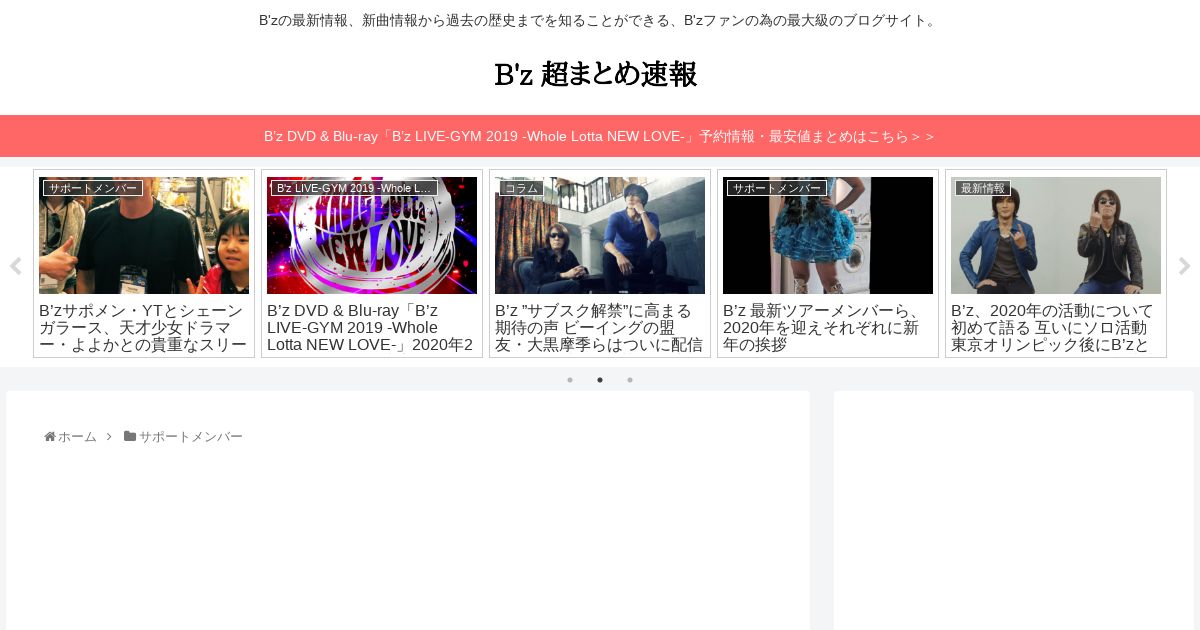Open the サブスク解禁 column article thumbnail
The image size is (1200, 630).
[x=600, y=236]
